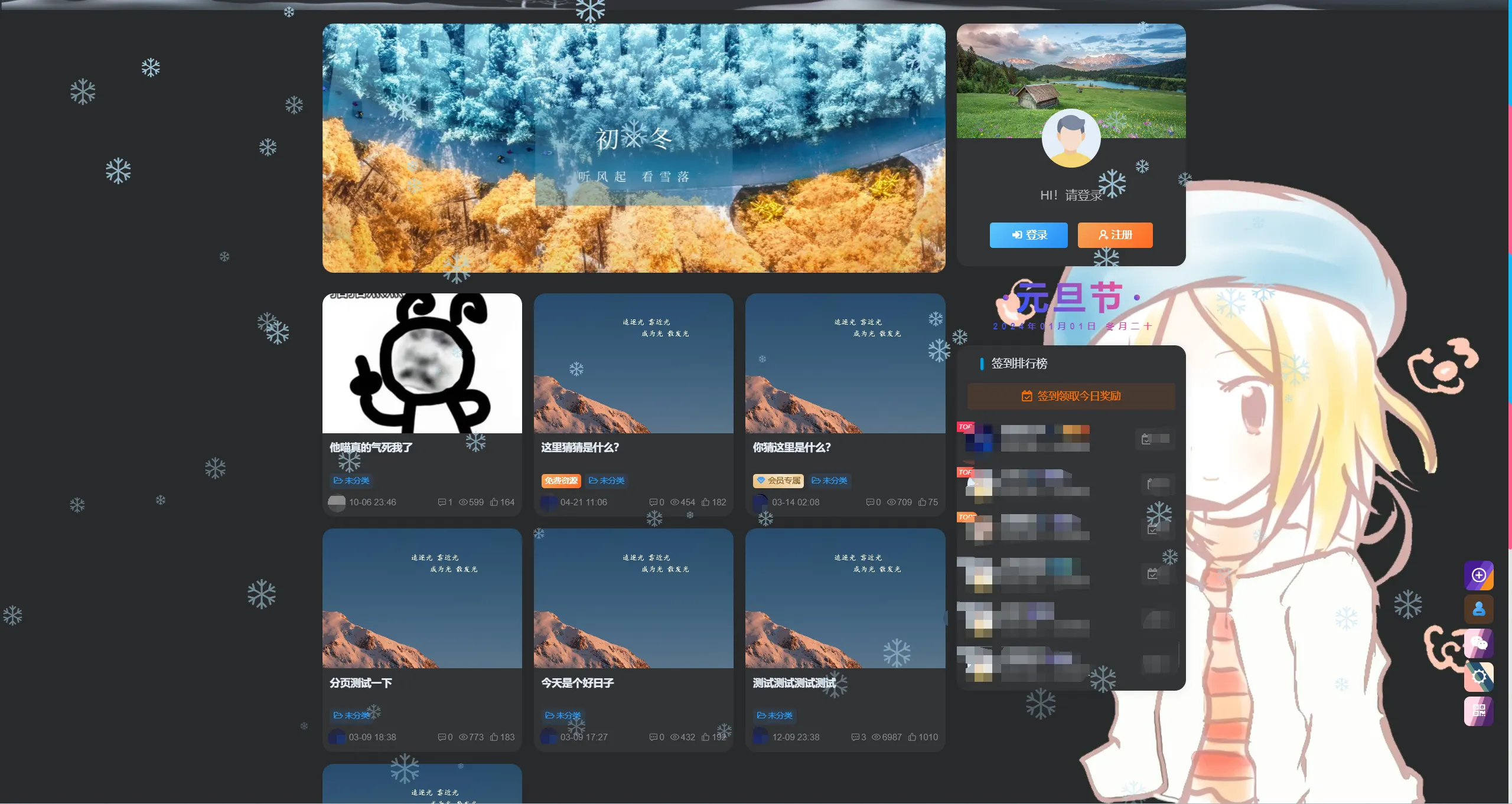Viewport: 1512px width, 804px height.
Task: Click the mountain thumbnail of 你猜这里是什么
Action: (x=845, y=364)
